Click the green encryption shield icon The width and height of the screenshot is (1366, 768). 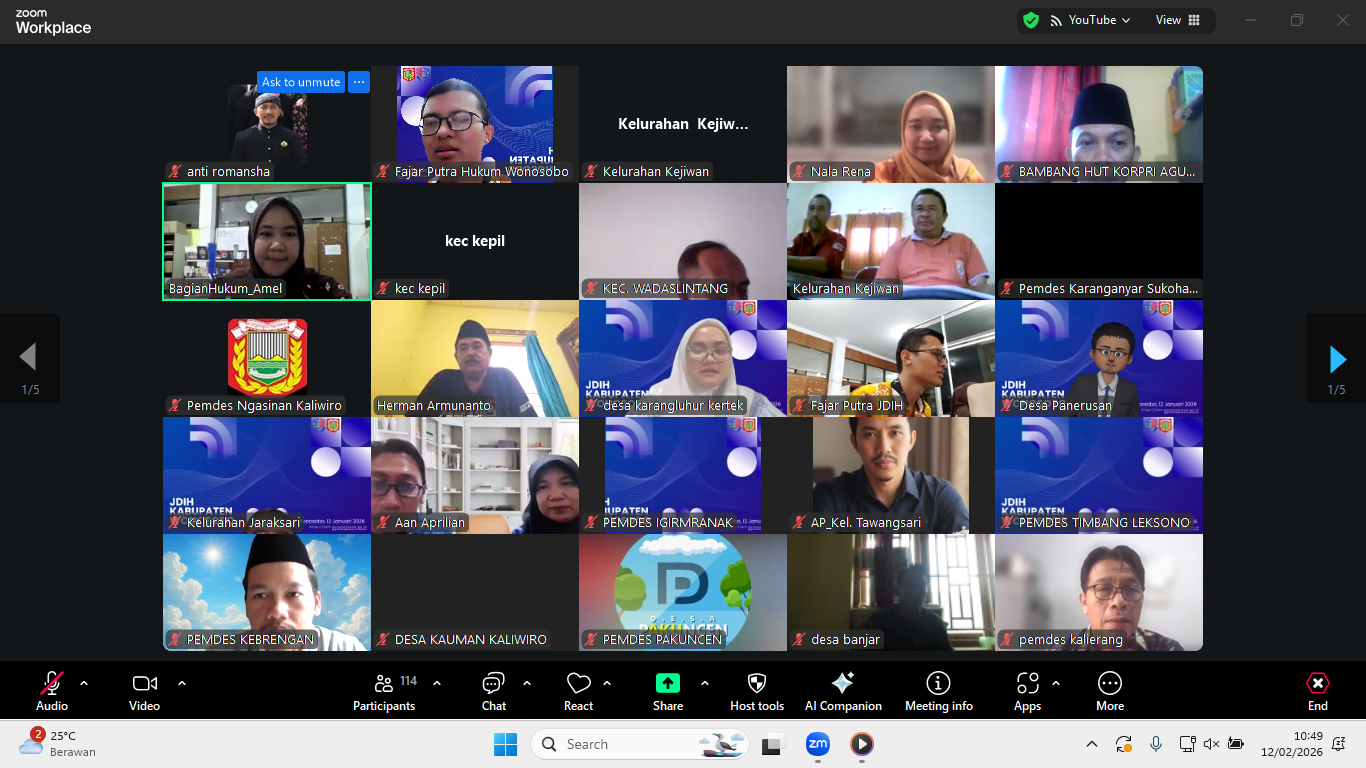(x=1031, y=20)
